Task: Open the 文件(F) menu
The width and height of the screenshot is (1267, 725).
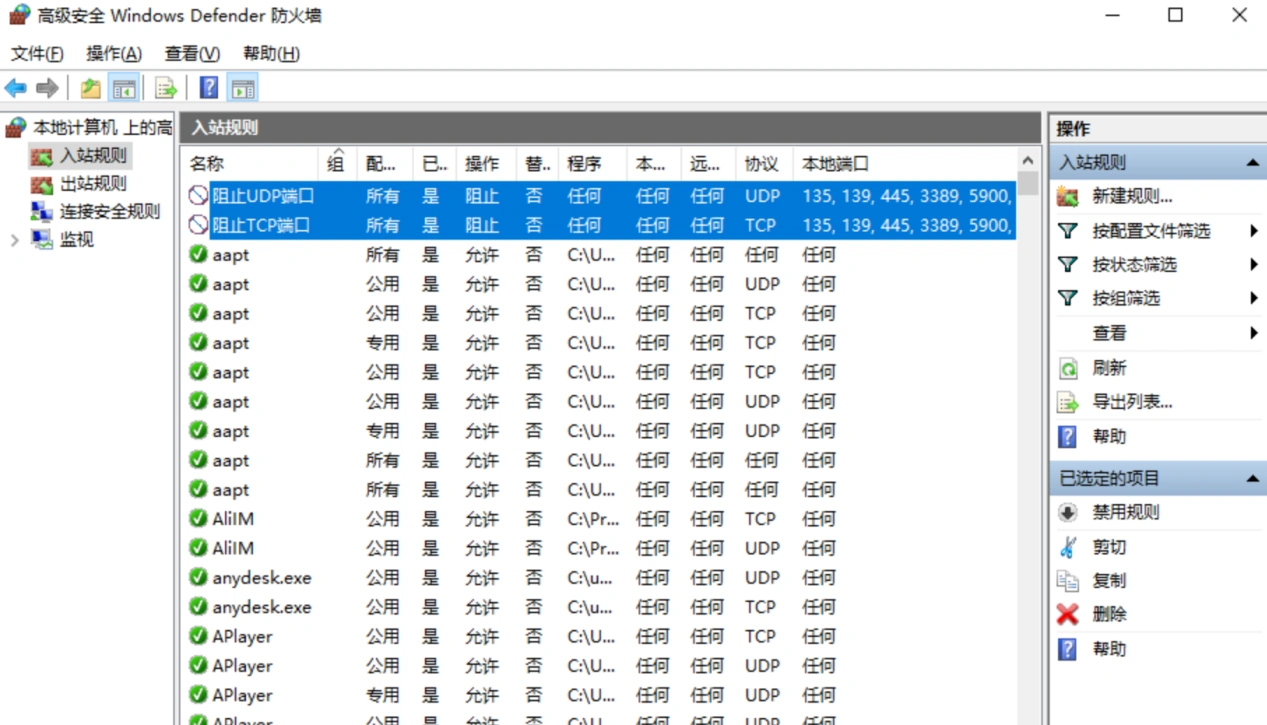Action: coord(37,54)
